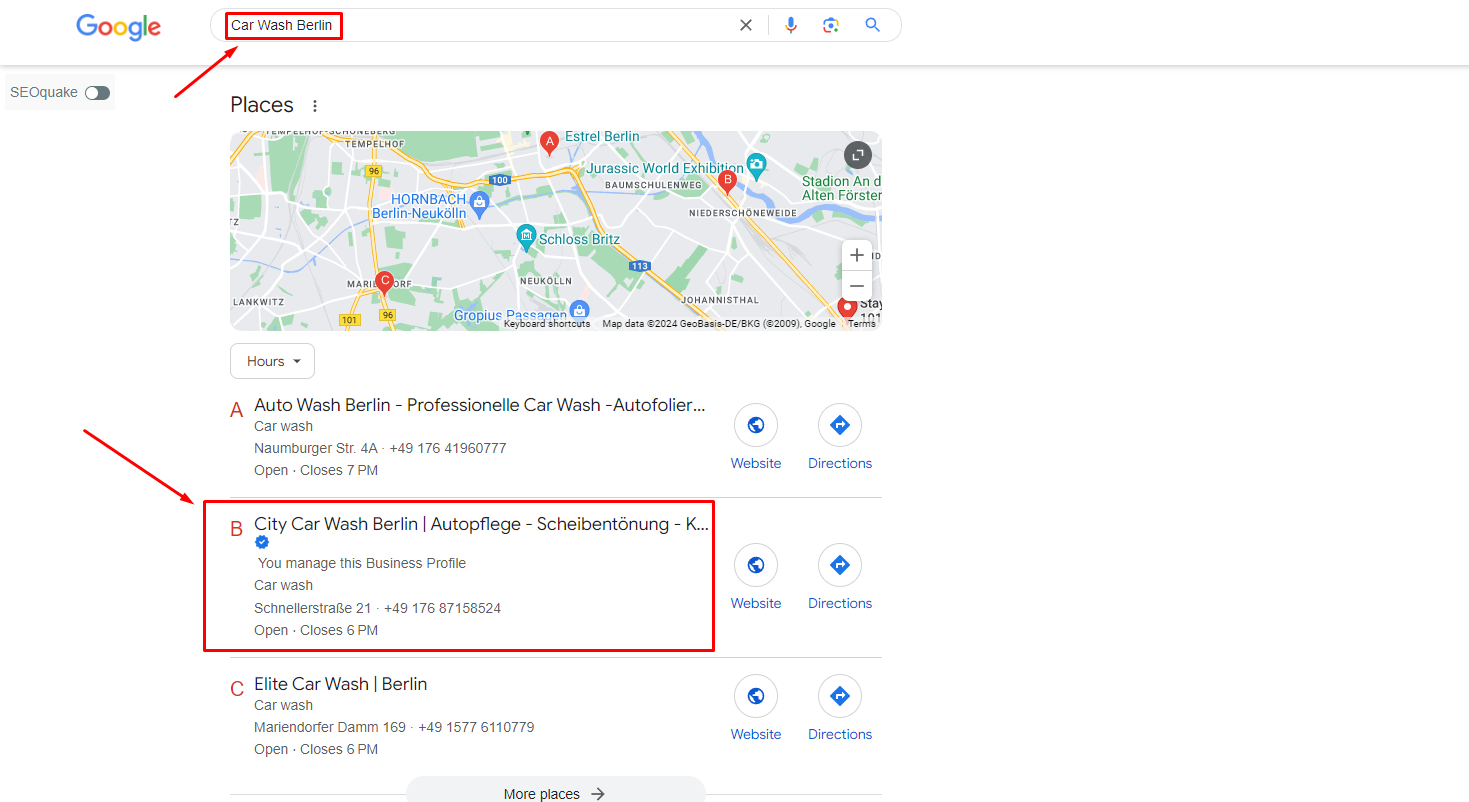Expand the map to full screen
Image resolution: width=1469 pixels, height=802 pixels.
click(858, 155)
